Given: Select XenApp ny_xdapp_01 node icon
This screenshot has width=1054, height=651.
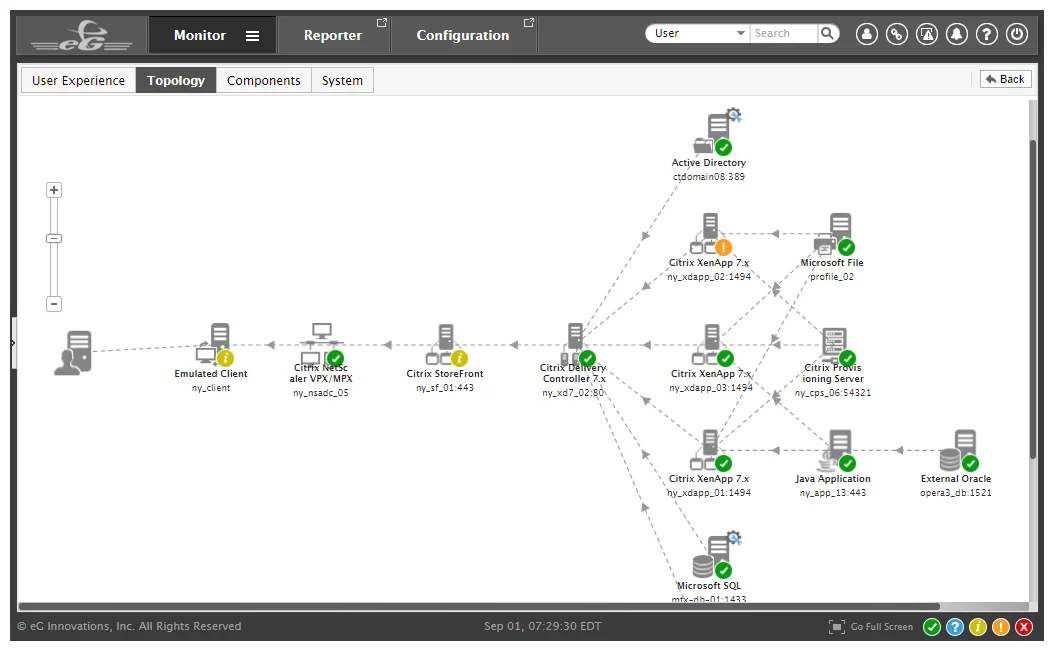Looking at the screenshot, I should point(711,451).
